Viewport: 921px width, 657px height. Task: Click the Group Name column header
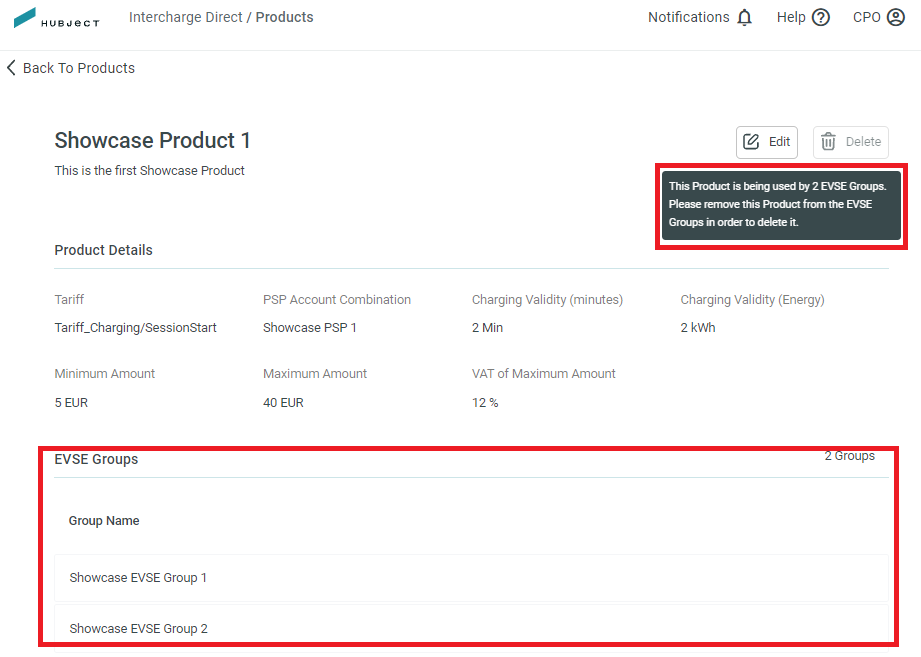tap(104, 521)
